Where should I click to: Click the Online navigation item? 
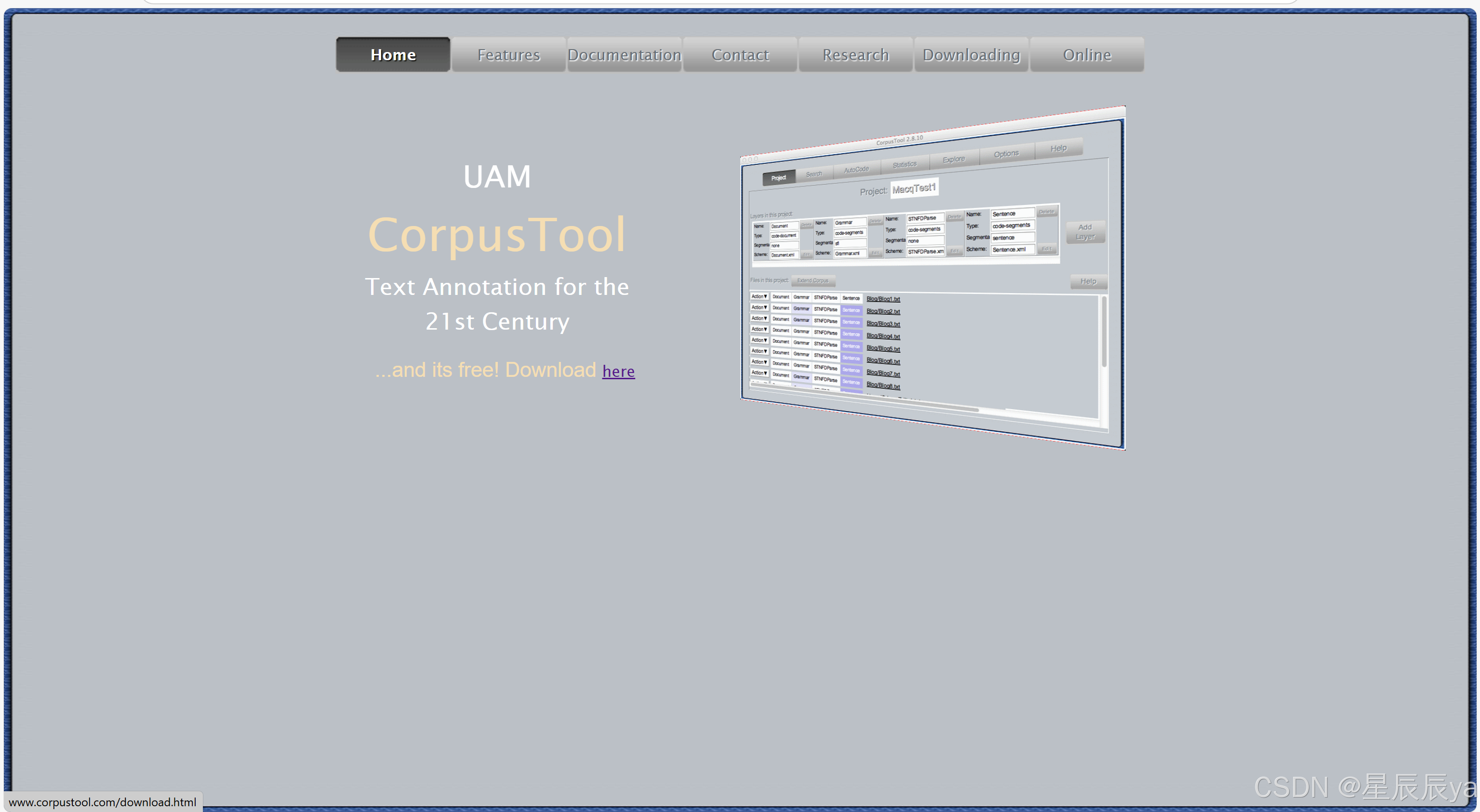pyautogui.click(x=1086, y=54)
